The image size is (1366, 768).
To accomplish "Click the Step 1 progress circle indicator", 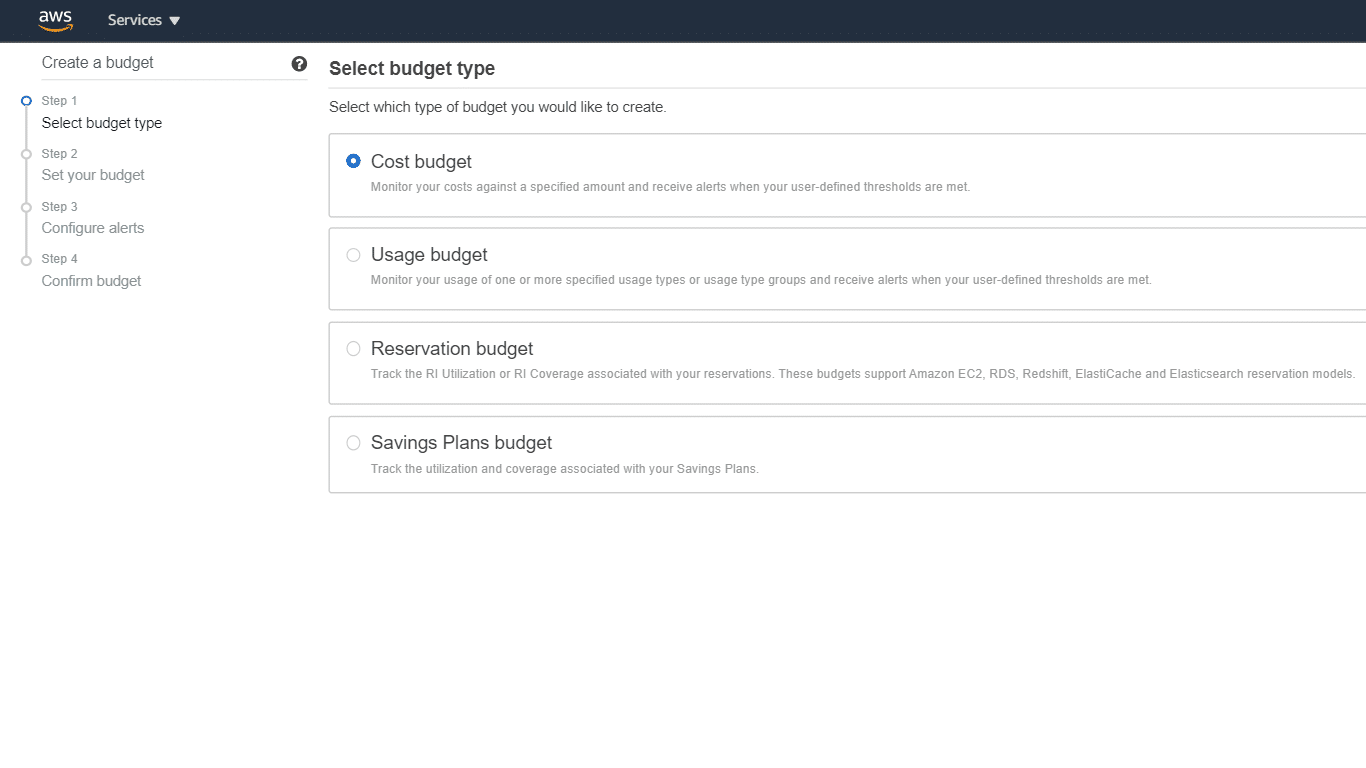I will (26, 100).
